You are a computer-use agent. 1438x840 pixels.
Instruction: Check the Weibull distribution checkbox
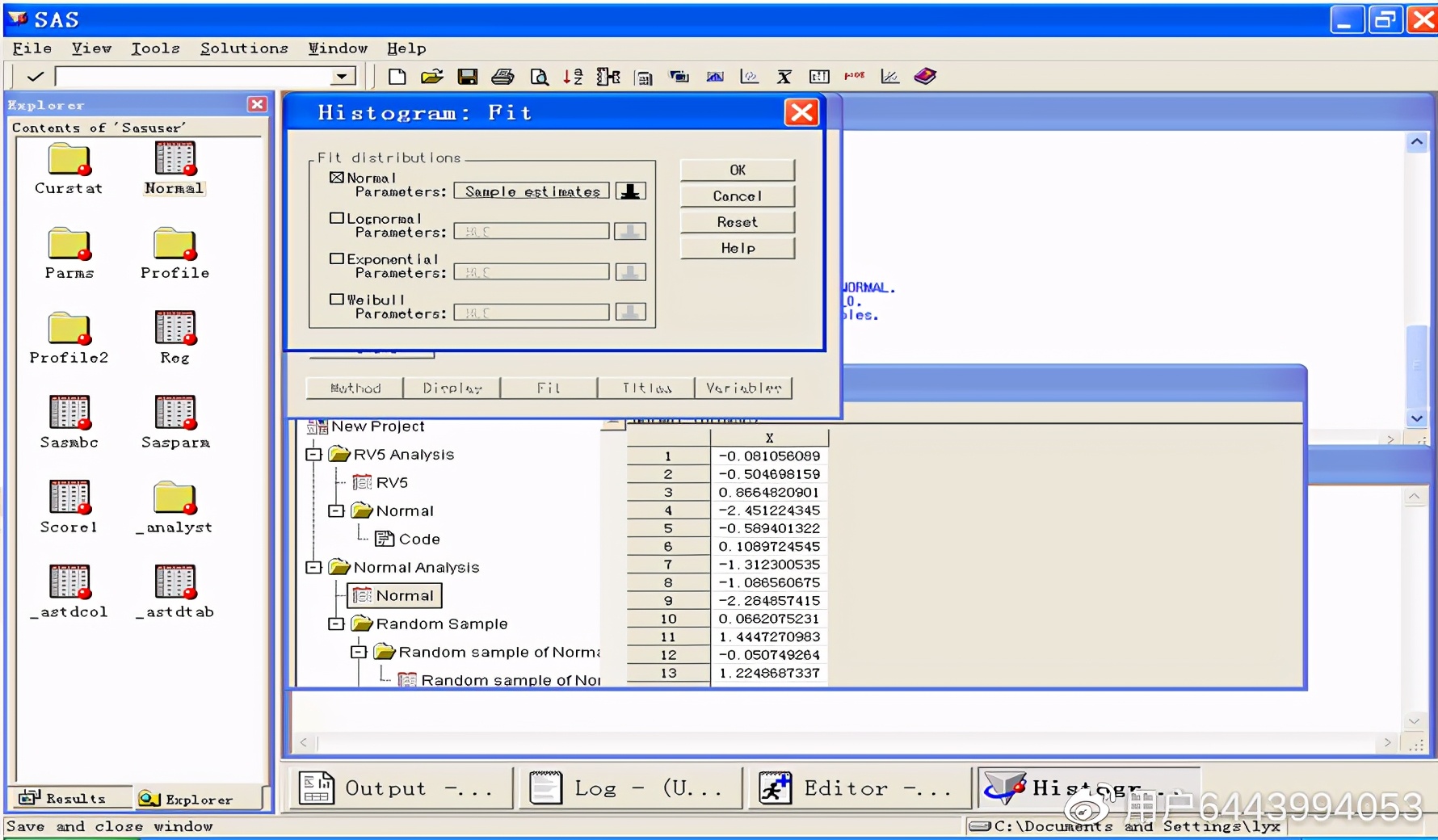[337, 299]
